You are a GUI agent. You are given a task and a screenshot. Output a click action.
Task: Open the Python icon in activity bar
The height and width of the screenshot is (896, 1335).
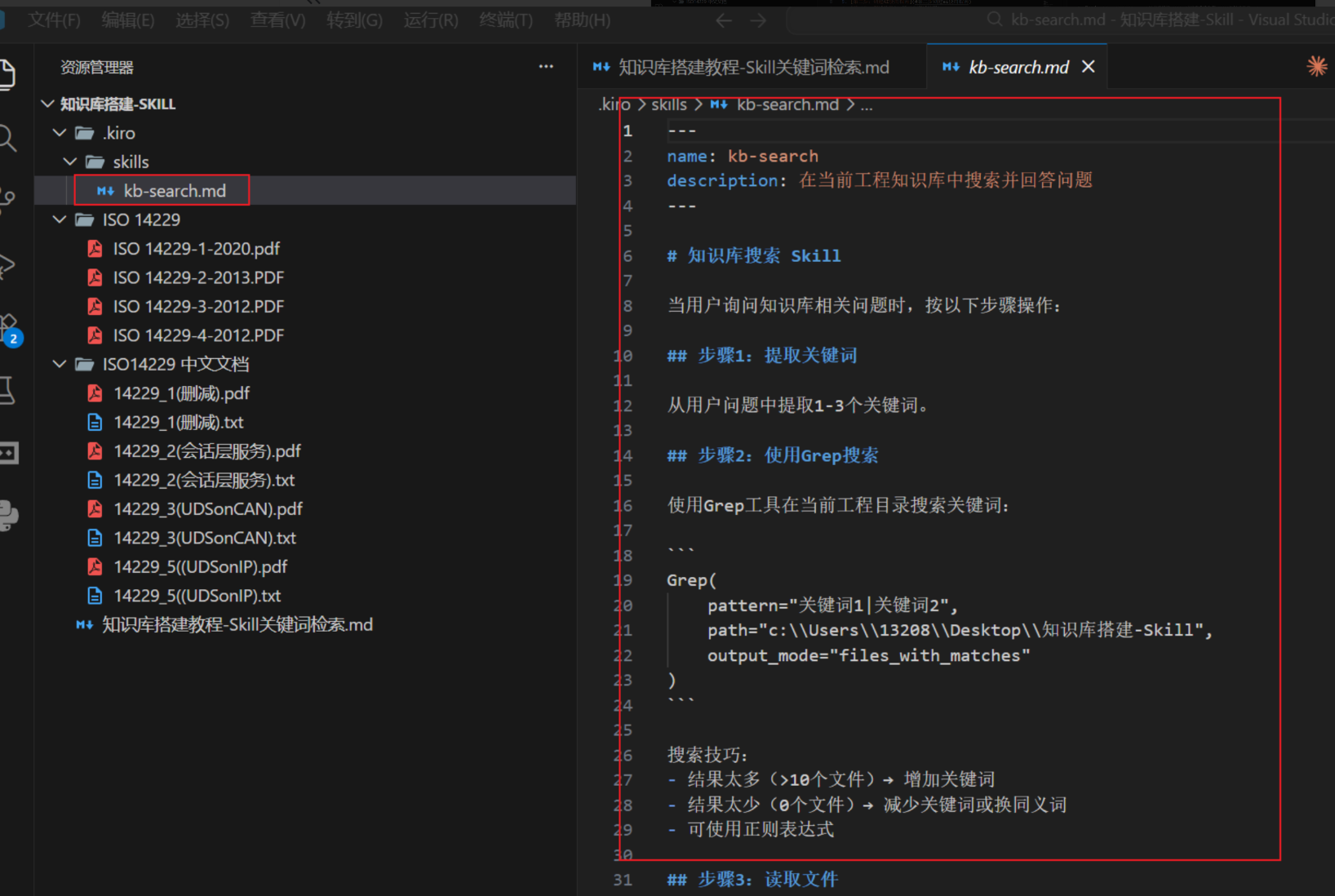[8, 516]
